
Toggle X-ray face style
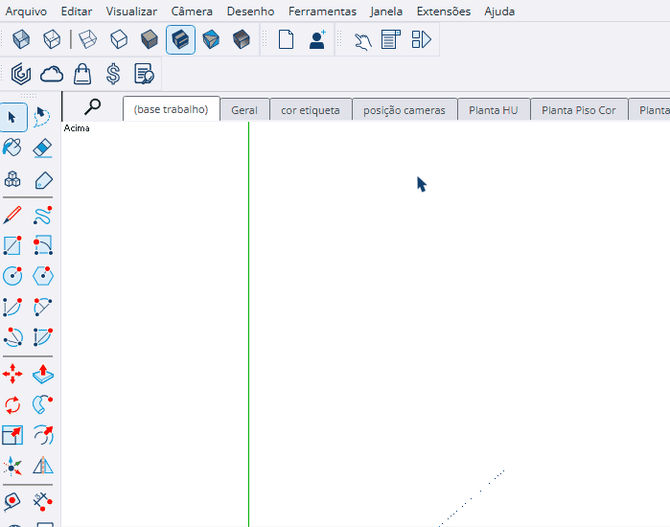pos(21,40)
